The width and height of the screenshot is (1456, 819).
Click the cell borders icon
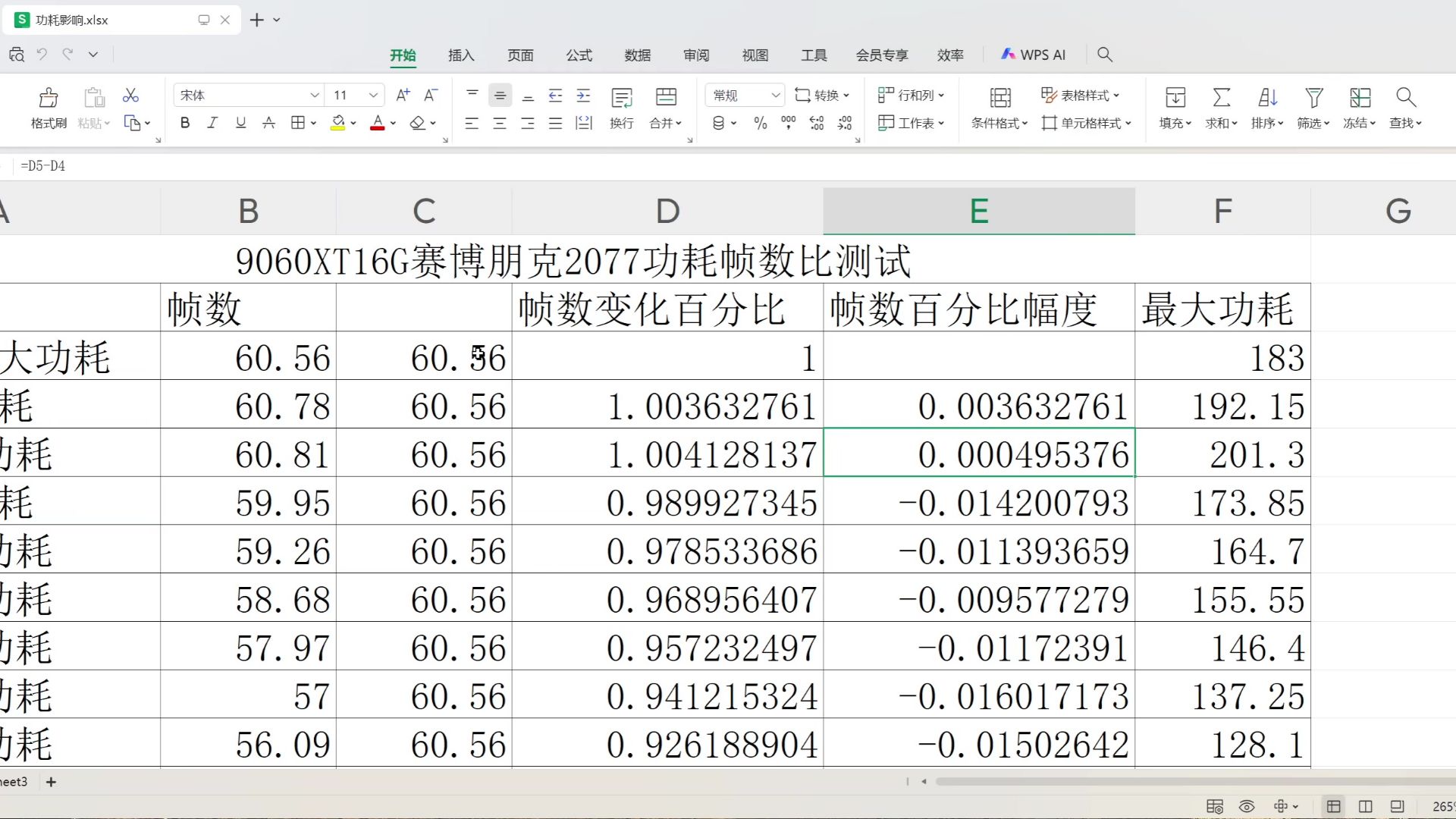(298, 123)
